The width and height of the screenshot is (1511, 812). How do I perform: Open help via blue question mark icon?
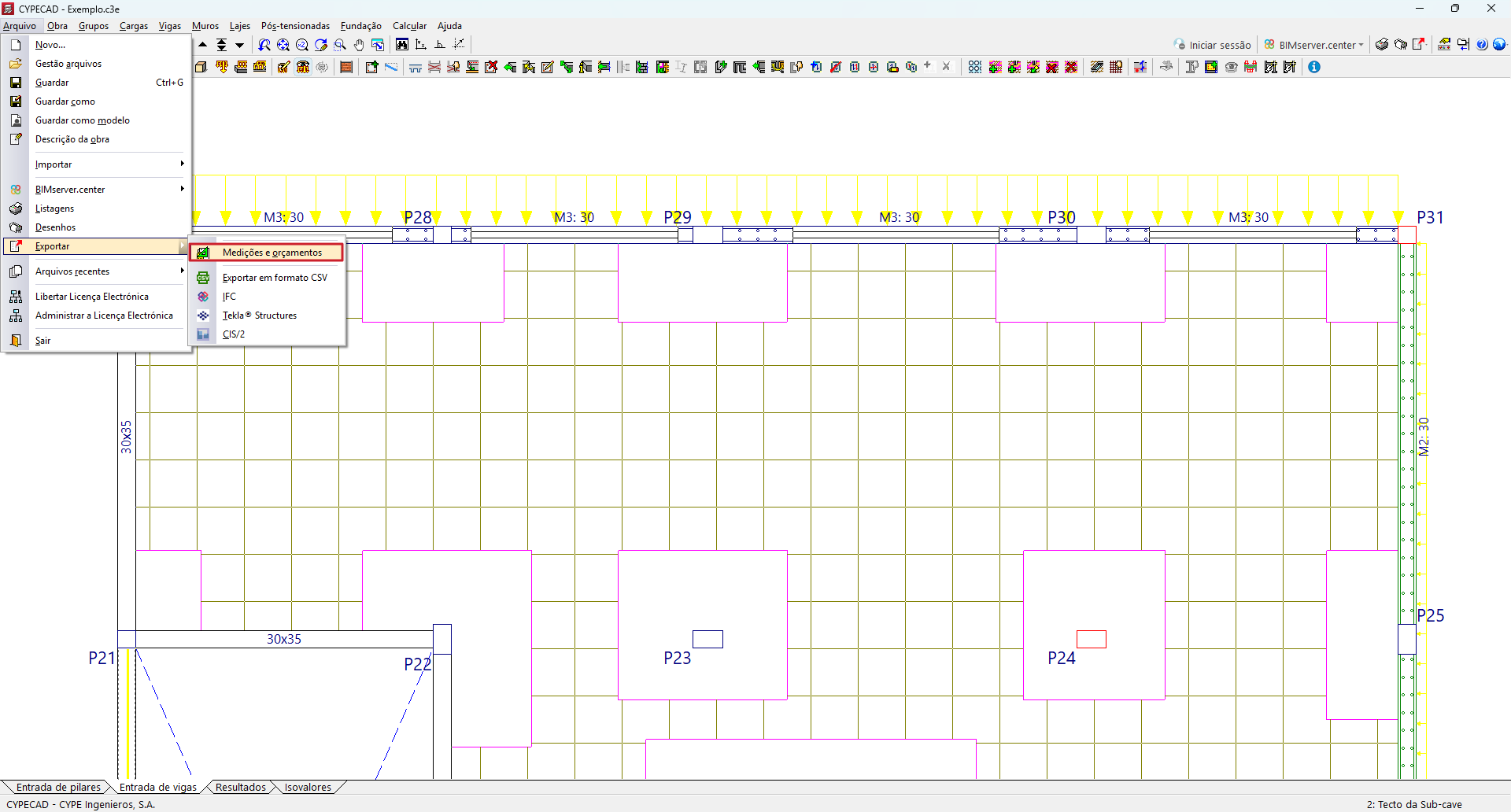click(1482, 45)
